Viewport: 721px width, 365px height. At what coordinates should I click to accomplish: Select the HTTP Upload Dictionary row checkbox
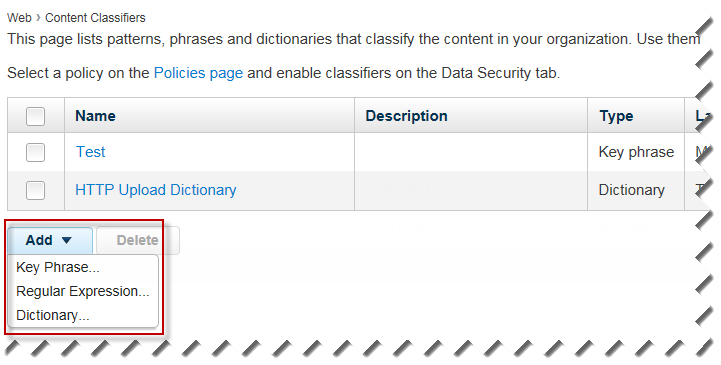35,190
